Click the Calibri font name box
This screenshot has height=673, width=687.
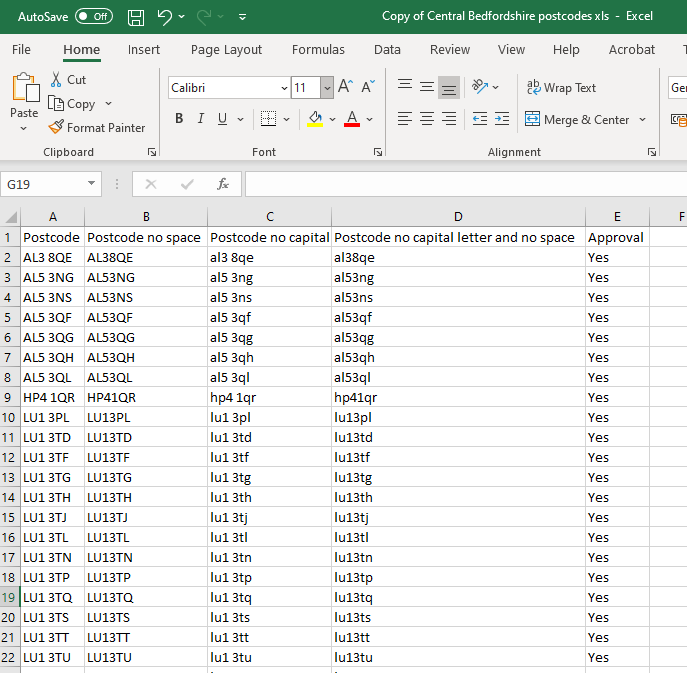[224, 88]
